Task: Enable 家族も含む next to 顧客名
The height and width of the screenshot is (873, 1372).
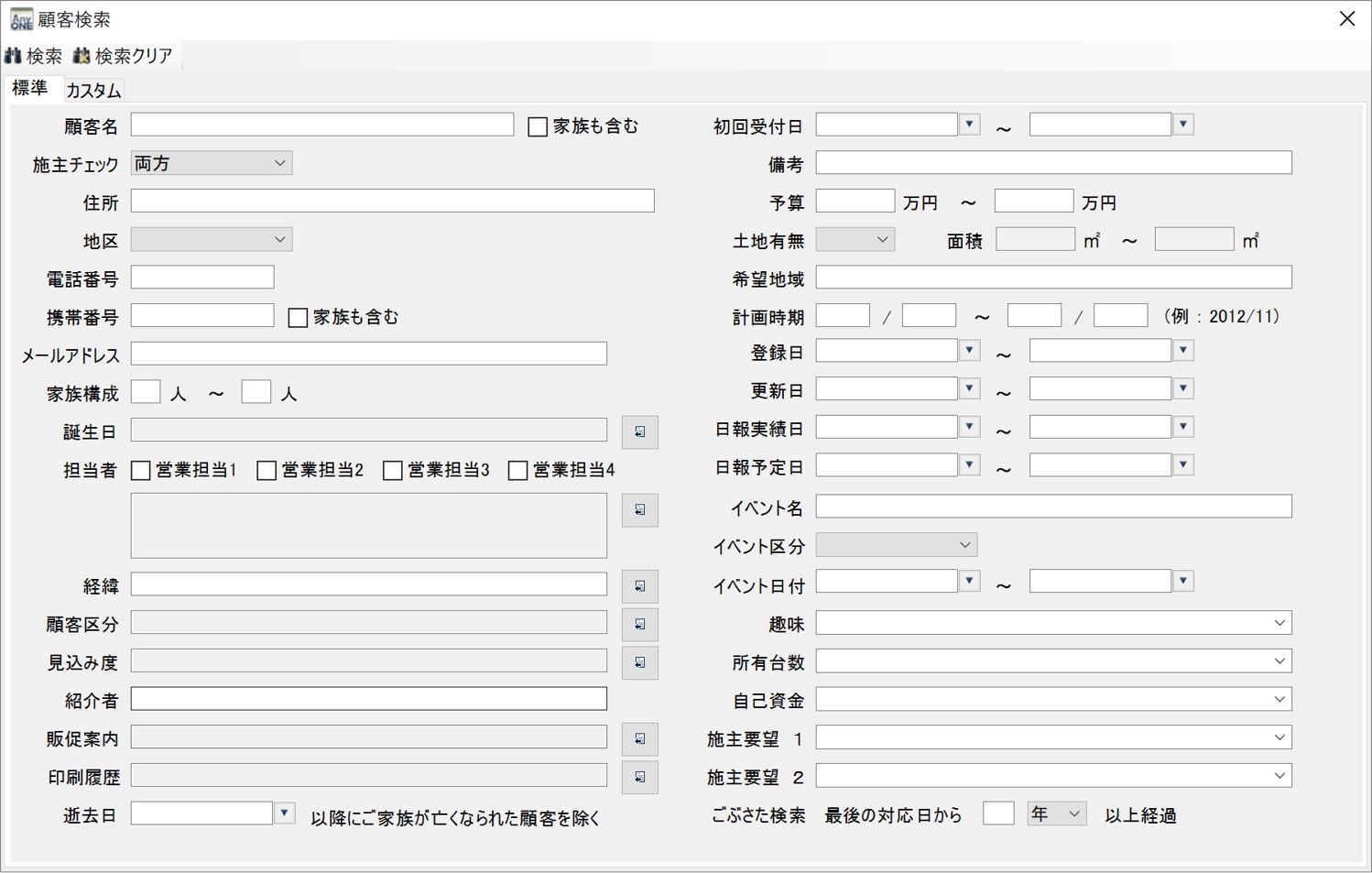Action: coord(538,126)
